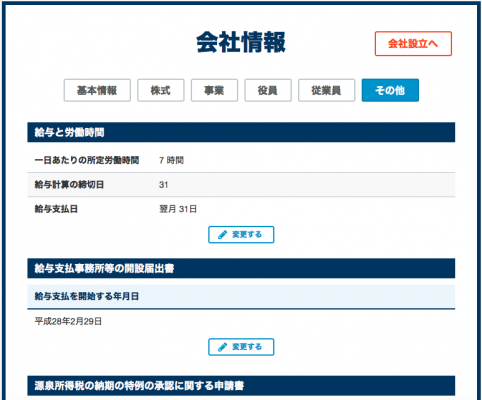Viewport: 482px width, 400px height.
Task: Click the 給与支払日 row showing 翌月 31日
Action: (x=241, y=209)
